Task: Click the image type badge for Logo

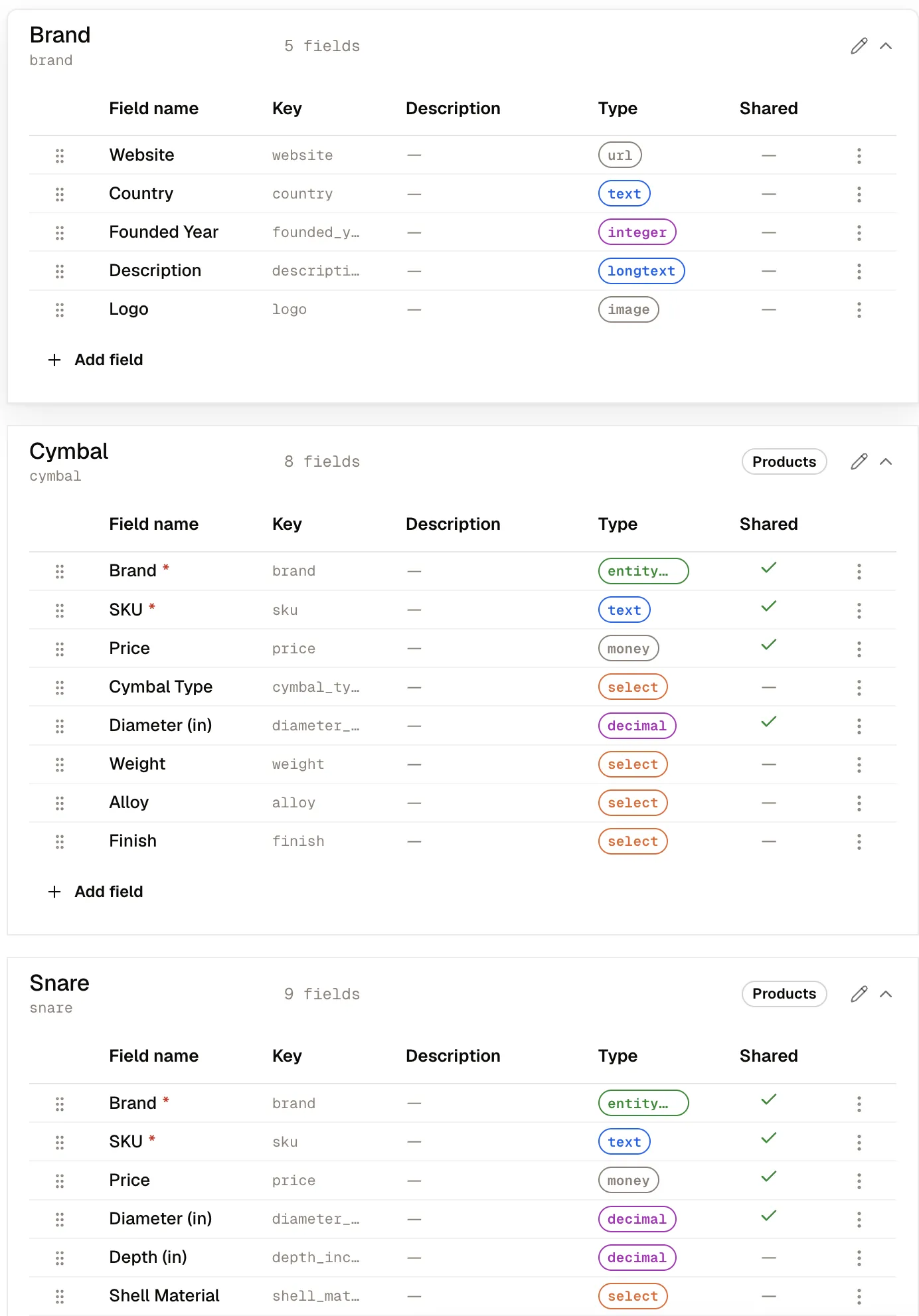Action: pos(629,309)
